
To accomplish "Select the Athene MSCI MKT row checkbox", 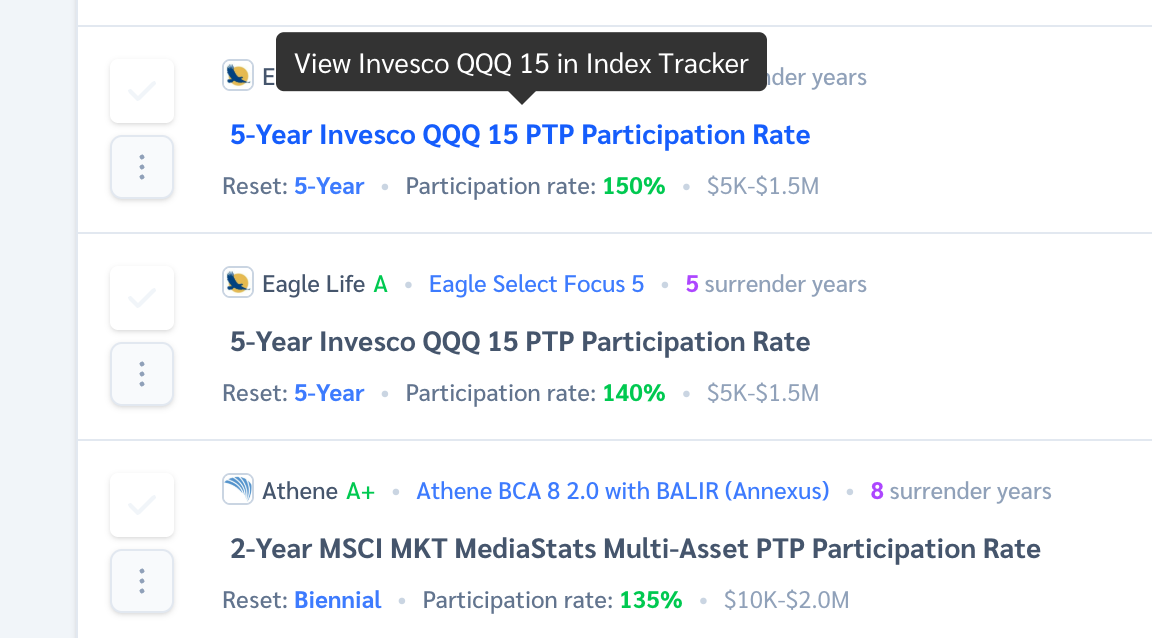I will [142, 505].
